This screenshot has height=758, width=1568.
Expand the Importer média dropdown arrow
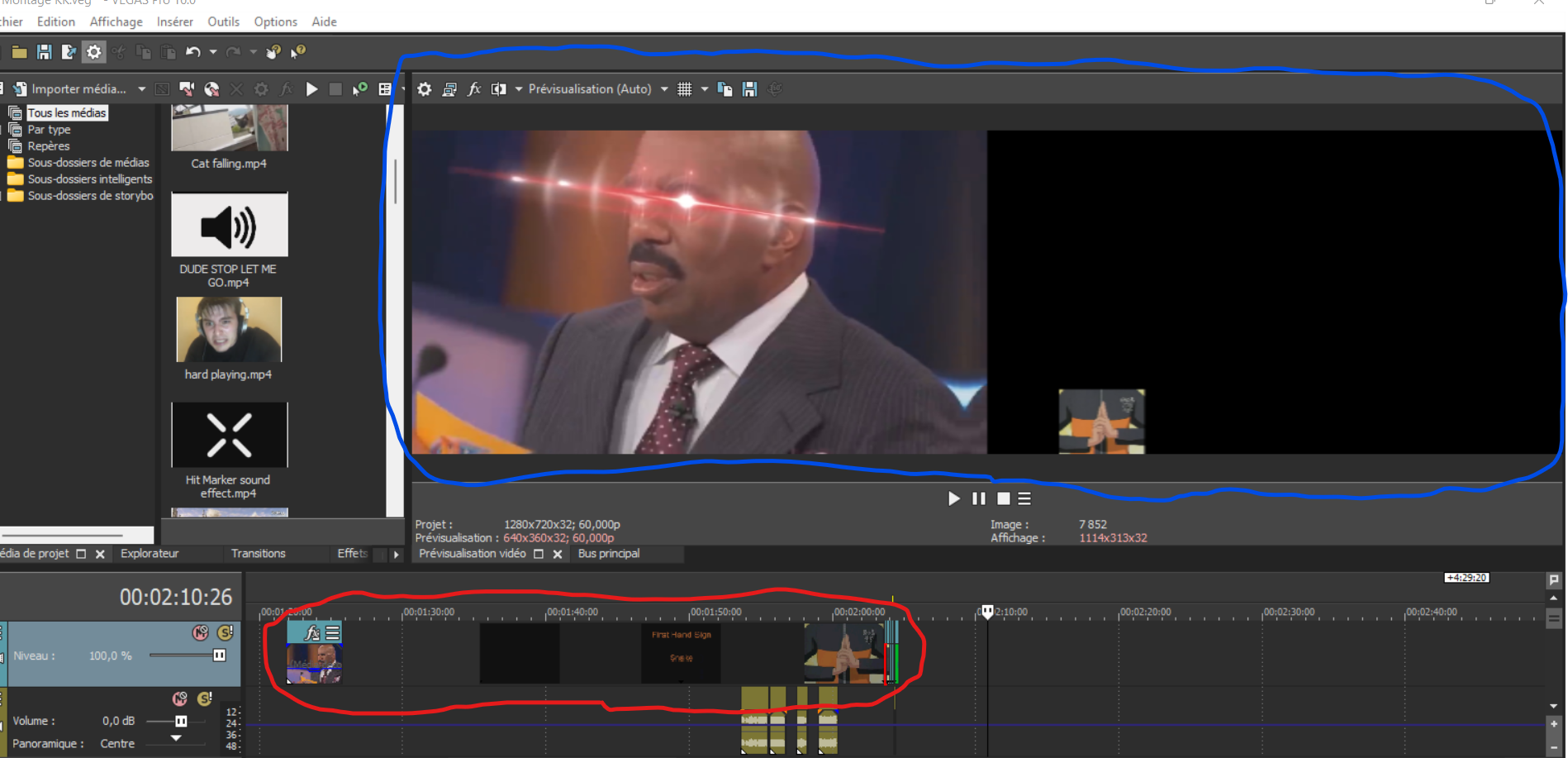point(141,89)
